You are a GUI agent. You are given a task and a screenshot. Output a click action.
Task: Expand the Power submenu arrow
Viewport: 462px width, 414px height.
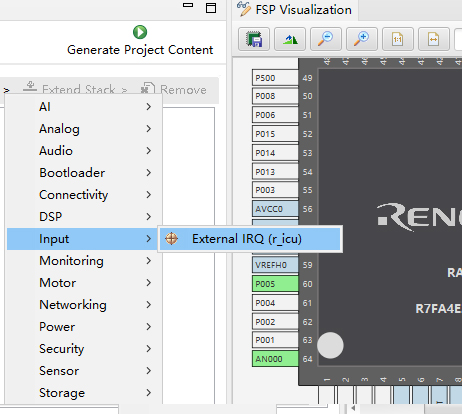click(149, 327)
